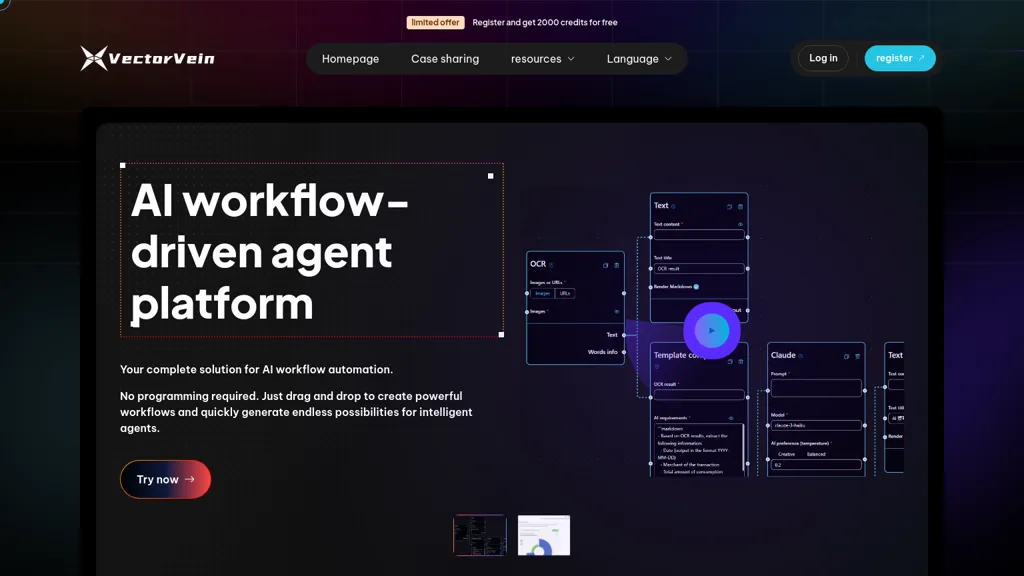Click the trash icon on Claude node

857,357
